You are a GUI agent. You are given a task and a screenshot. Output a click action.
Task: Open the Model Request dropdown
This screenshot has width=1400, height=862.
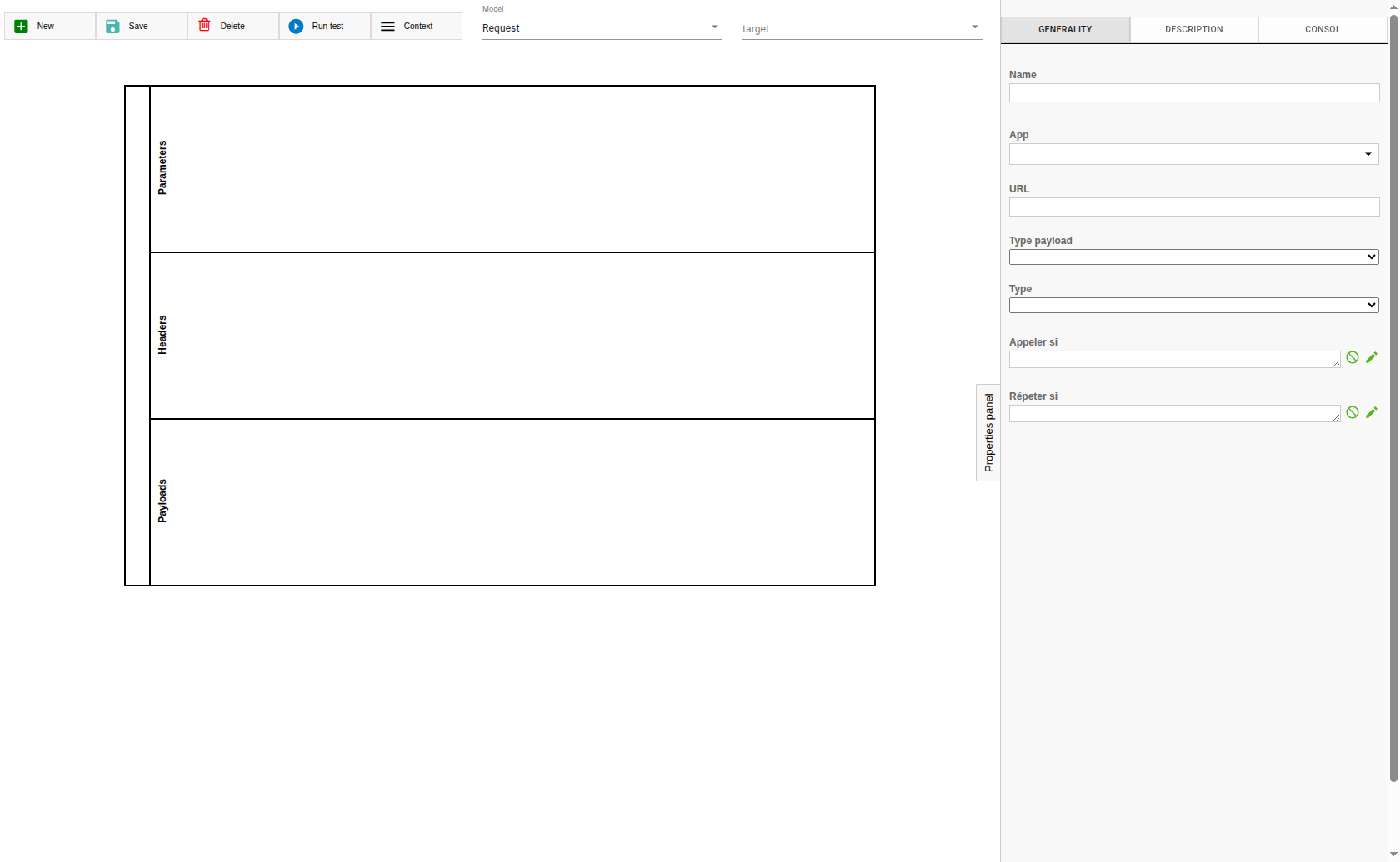[x=714, y=27]
